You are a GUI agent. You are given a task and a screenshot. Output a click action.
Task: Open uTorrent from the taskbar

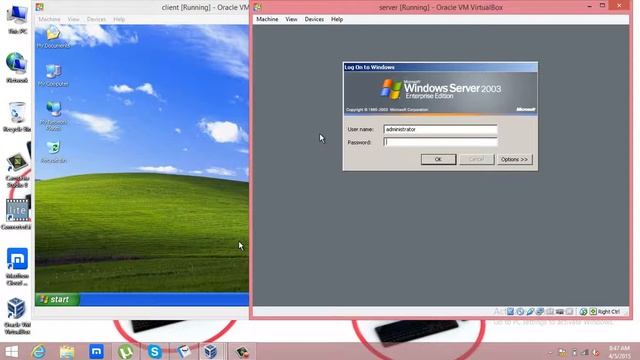coord(125,351)
